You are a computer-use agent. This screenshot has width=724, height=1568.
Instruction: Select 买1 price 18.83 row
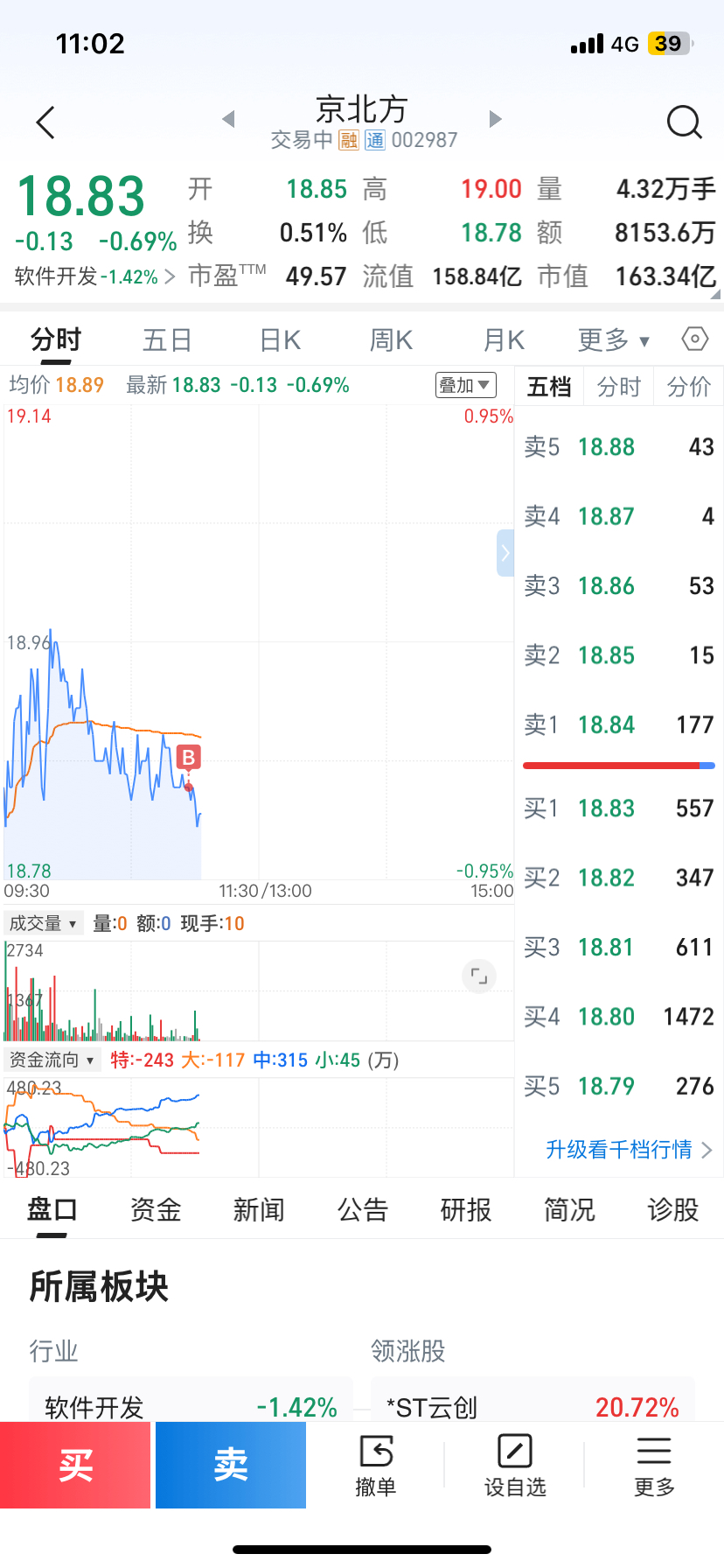pos(619,808)
